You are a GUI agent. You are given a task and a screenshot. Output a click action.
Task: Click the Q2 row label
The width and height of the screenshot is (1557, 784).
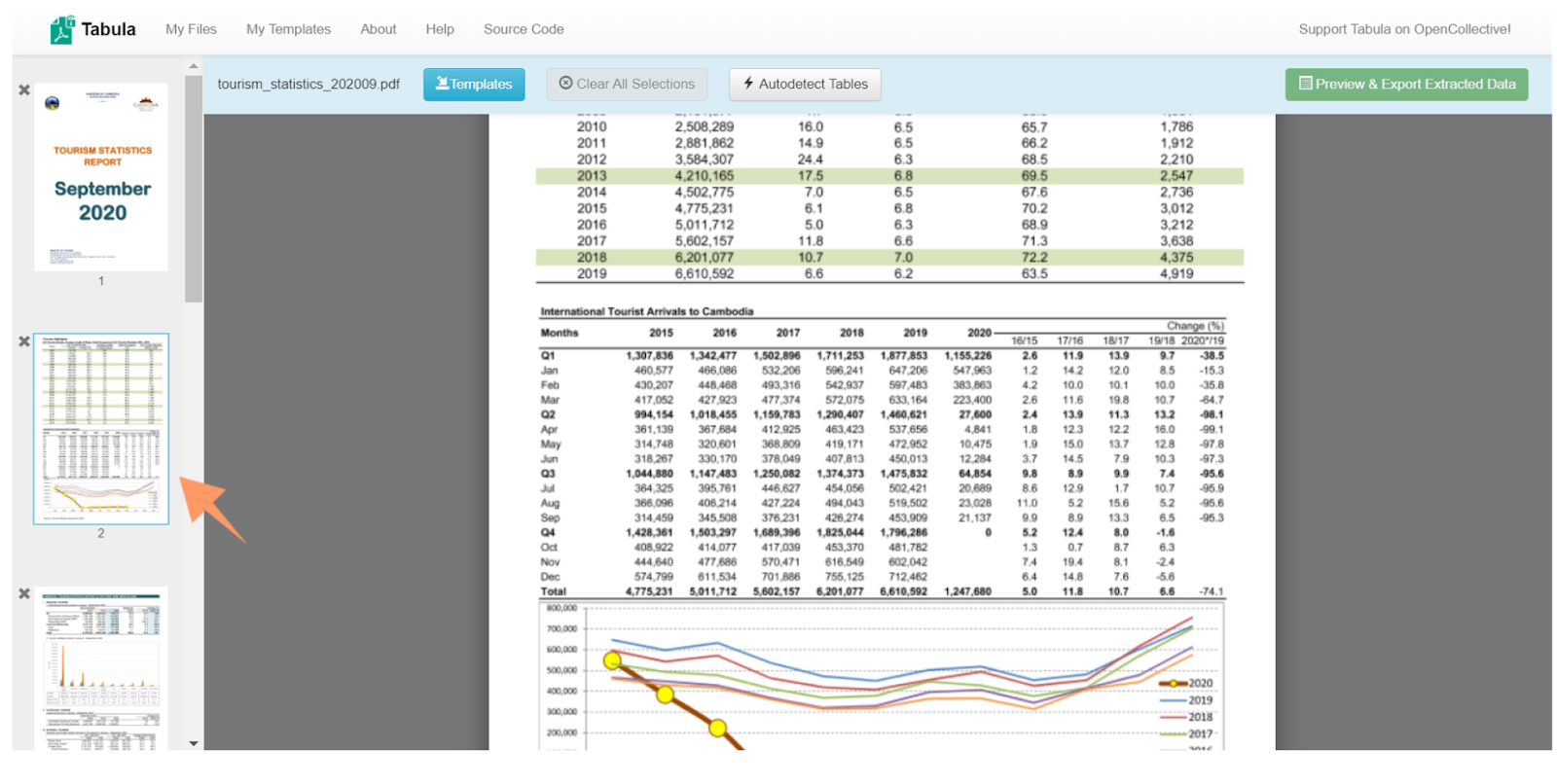pyautogui.click(x=548, y=414)
